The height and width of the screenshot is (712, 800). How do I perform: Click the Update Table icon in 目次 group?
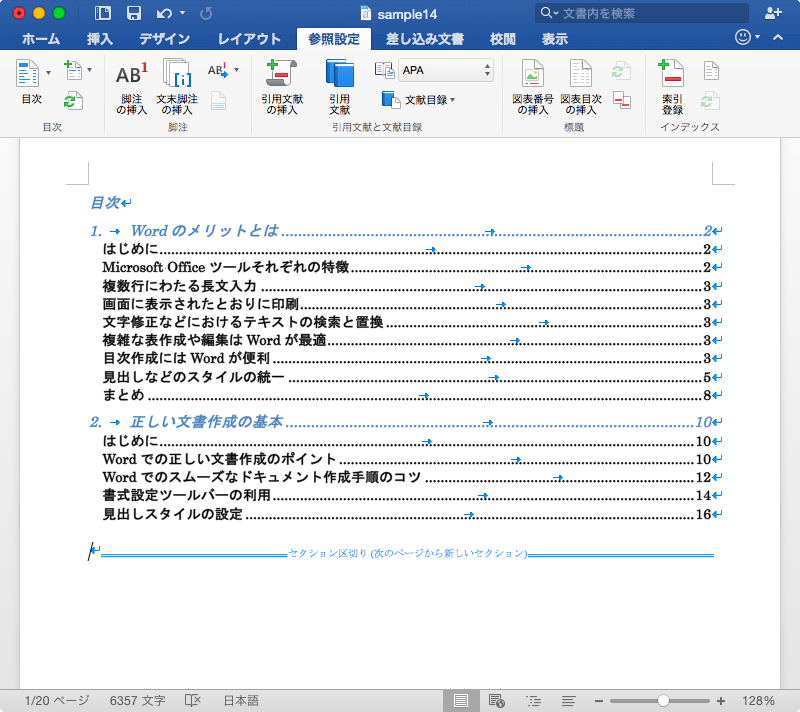point(73,100)
